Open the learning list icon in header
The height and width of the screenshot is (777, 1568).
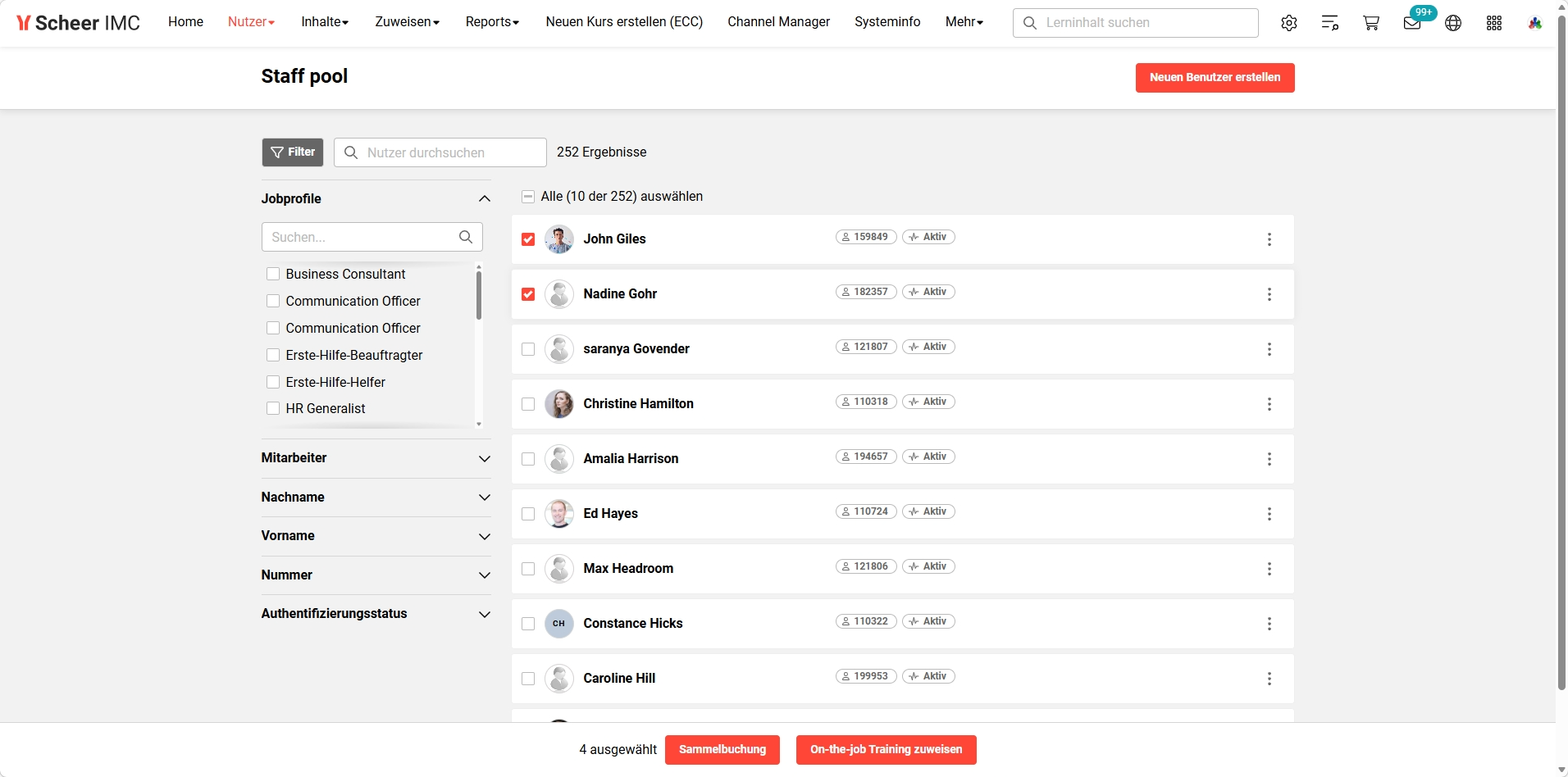click(1330, 23)
